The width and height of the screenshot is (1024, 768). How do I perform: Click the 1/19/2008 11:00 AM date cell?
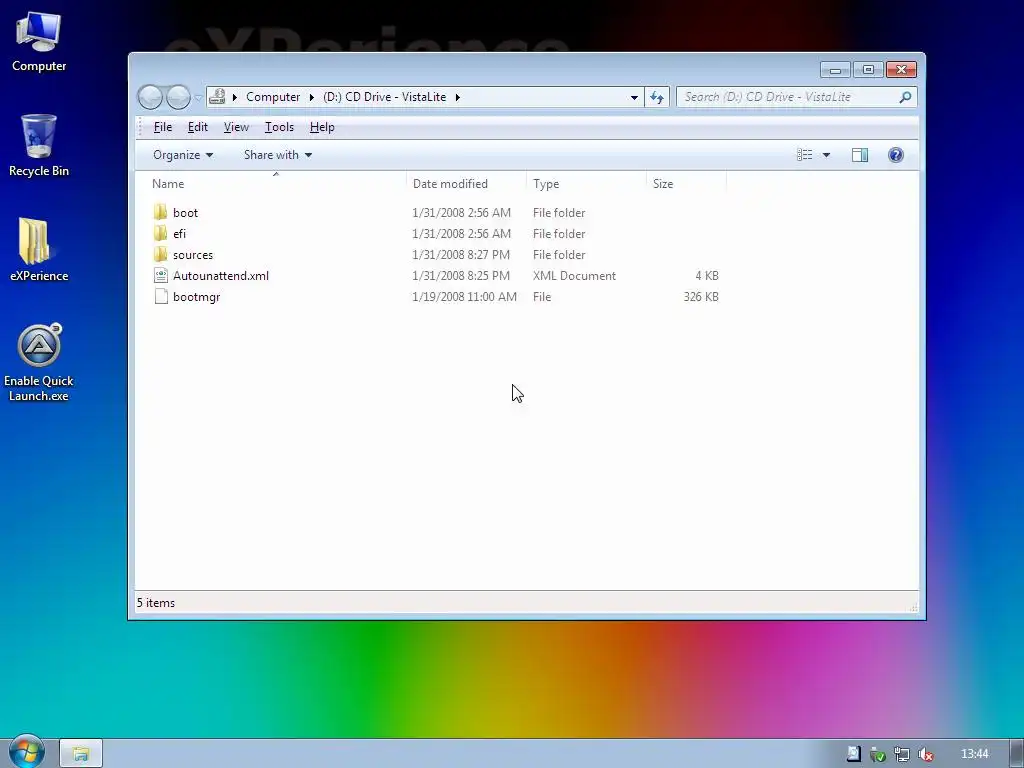click(464, 296)
